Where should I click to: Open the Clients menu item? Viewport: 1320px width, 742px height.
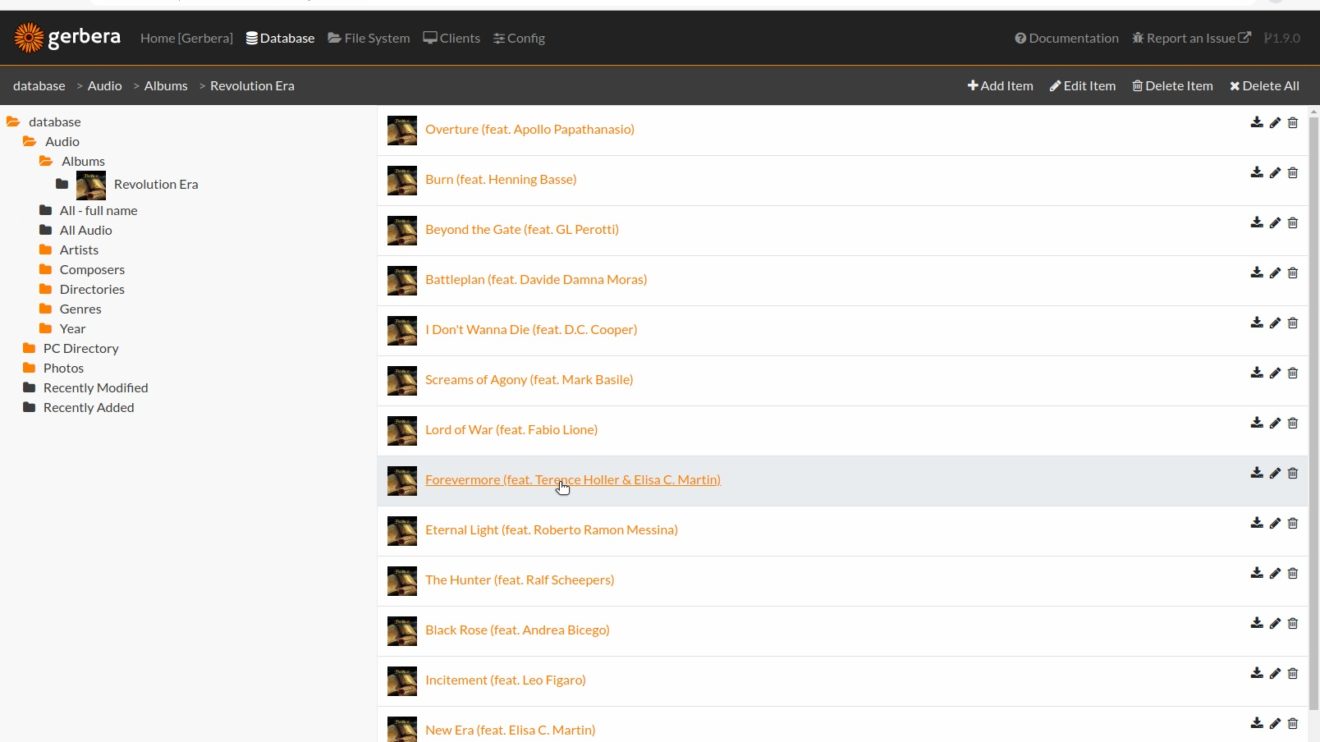pos(451,38)
